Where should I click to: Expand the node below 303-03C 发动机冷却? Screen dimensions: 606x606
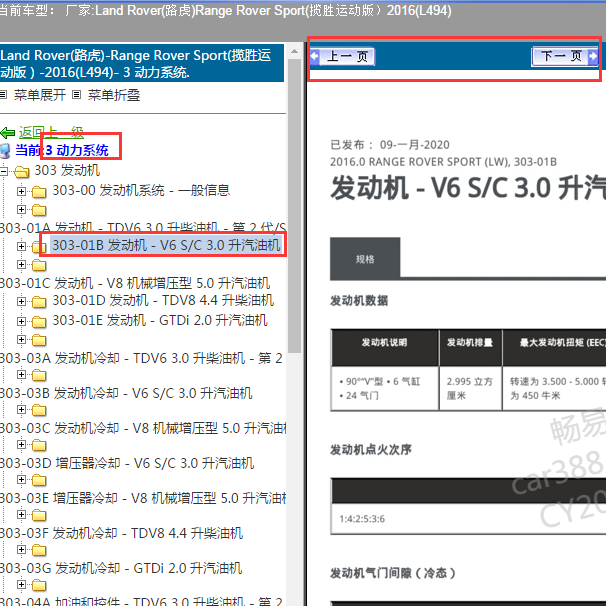pos(21,444)
